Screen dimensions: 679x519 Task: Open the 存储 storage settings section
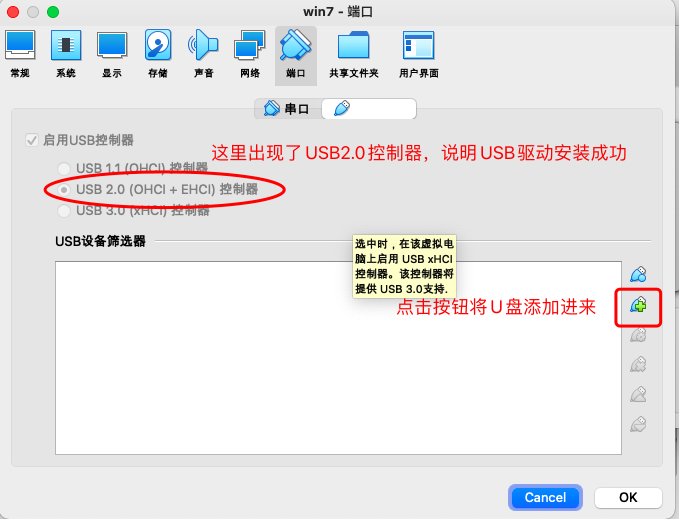pyautogui.click(x=158, y=55)
